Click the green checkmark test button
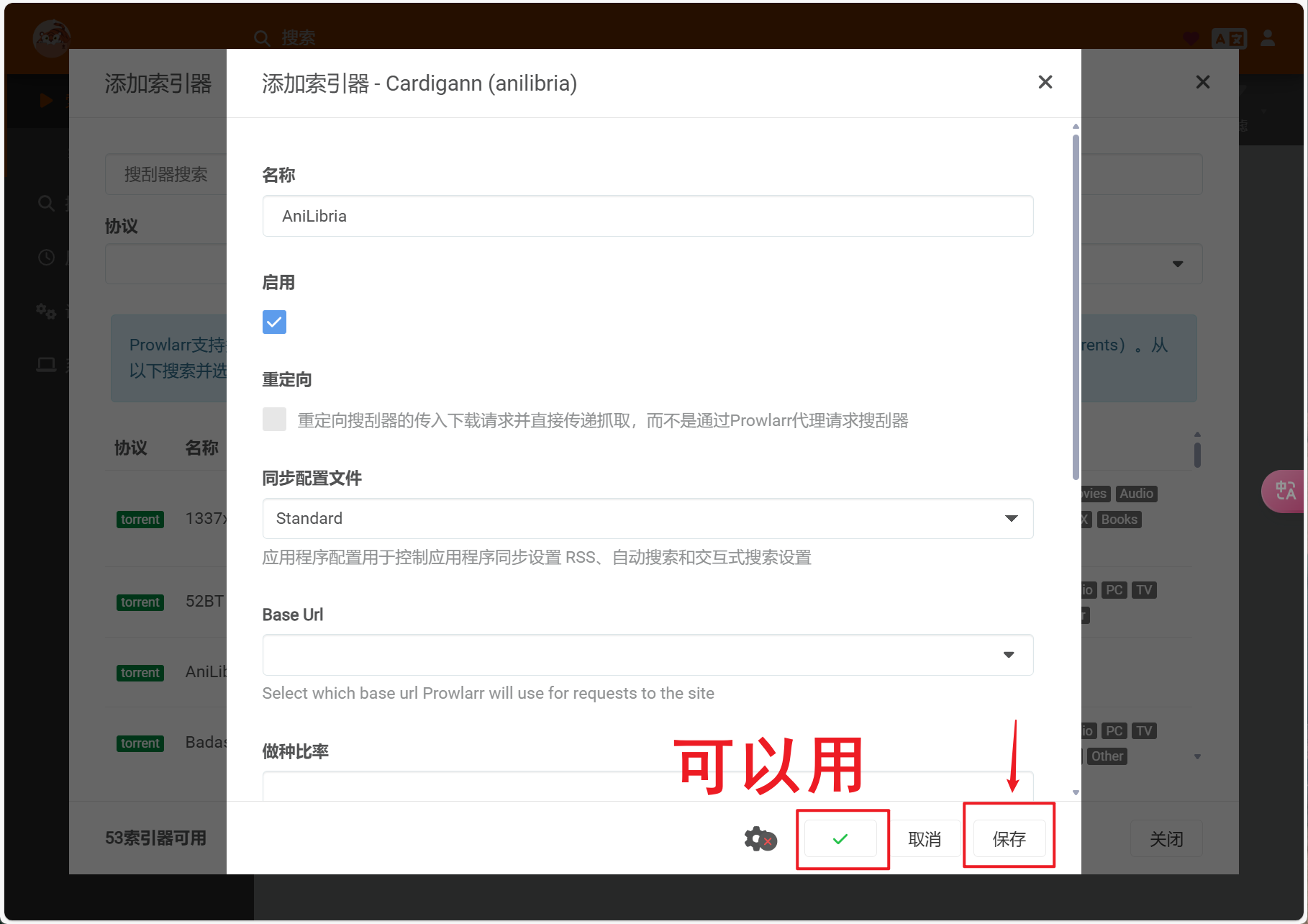 [x=840, y=838]
